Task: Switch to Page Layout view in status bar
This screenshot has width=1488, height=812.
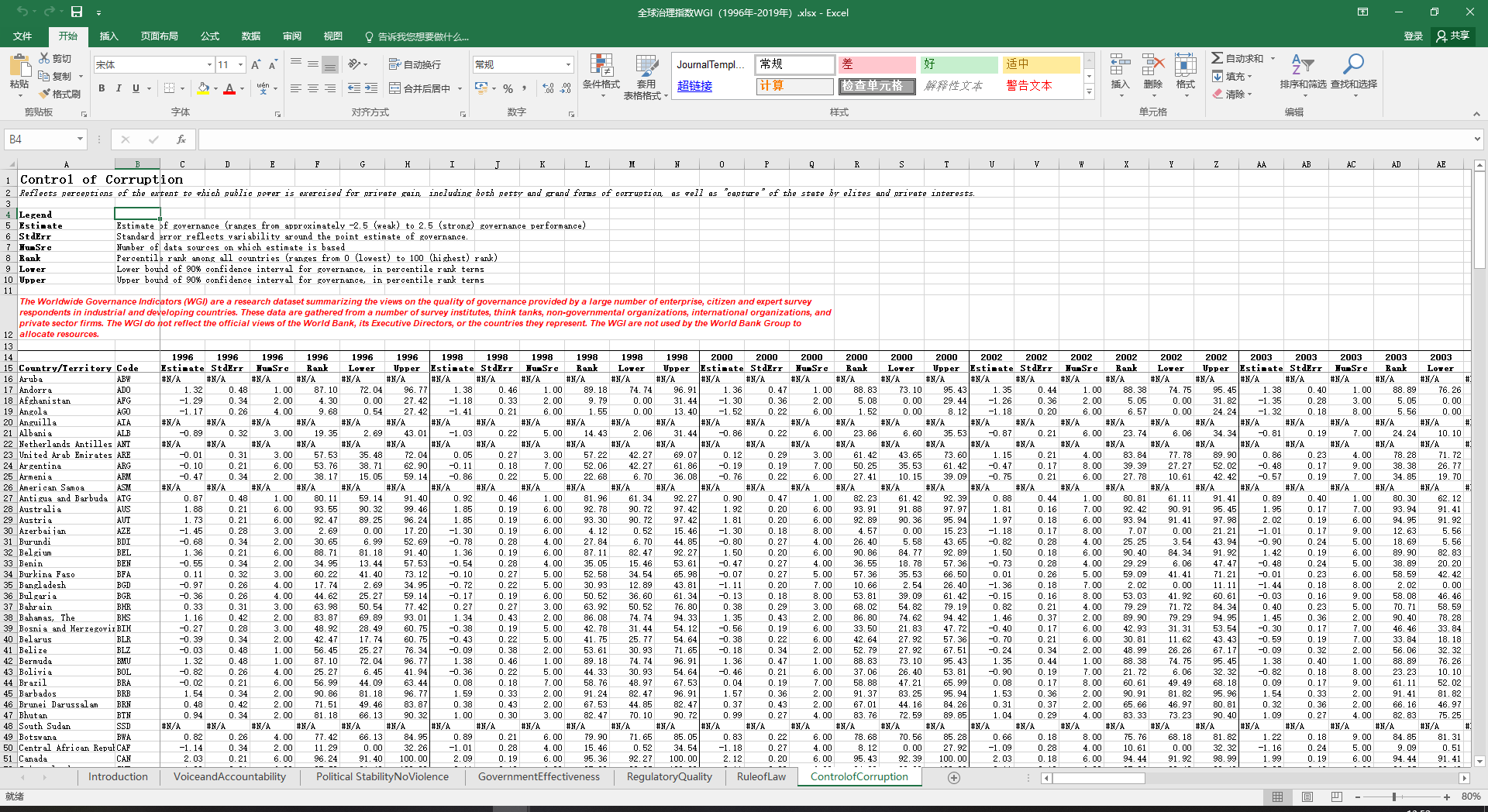Action: coord(1307,797)
